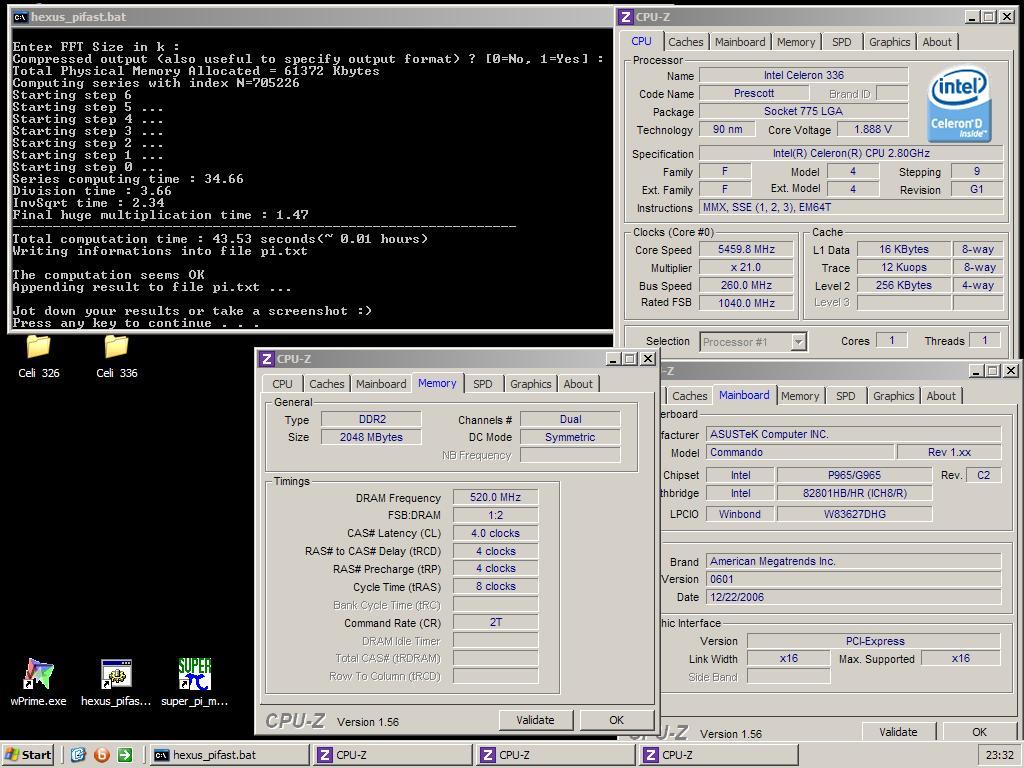Viewport: 1024px width, 768px height.
Task: Click the Channels # value Dual
Action: [570, 419]
